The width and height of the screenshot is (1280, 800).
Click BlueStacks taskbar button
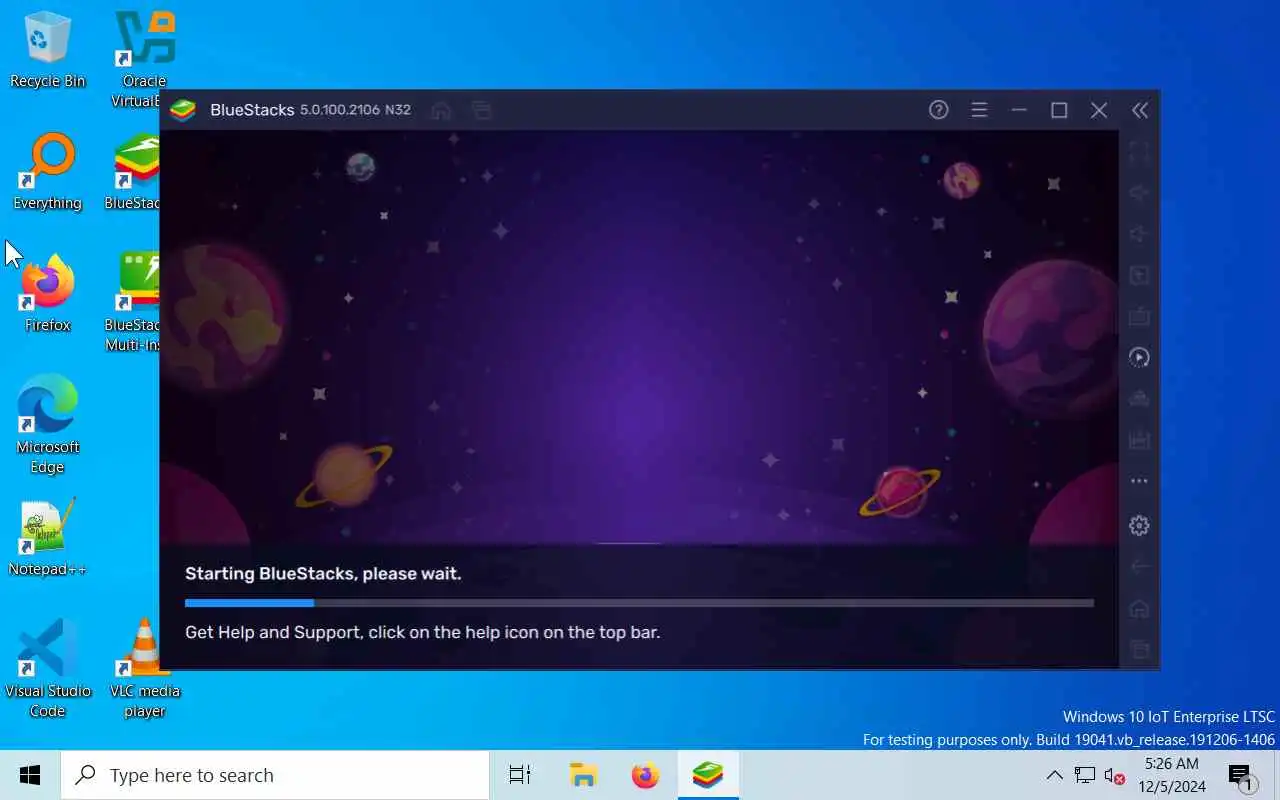pyautogui.click(x=708, y=775)
